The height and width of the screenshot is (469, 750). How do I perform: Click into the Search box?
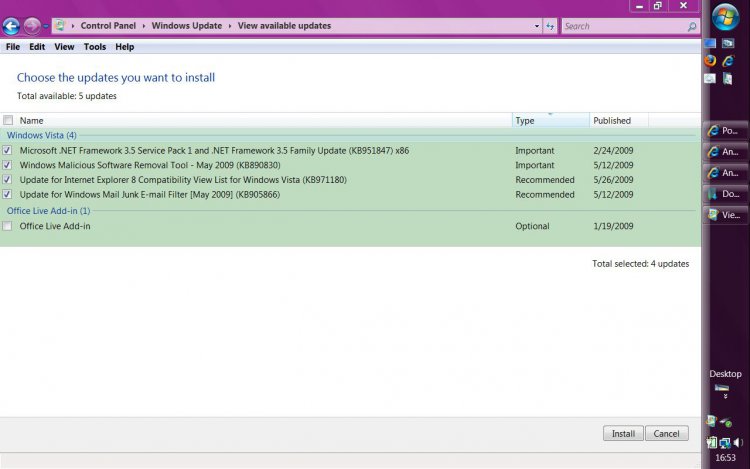click(x=624, y=26)
